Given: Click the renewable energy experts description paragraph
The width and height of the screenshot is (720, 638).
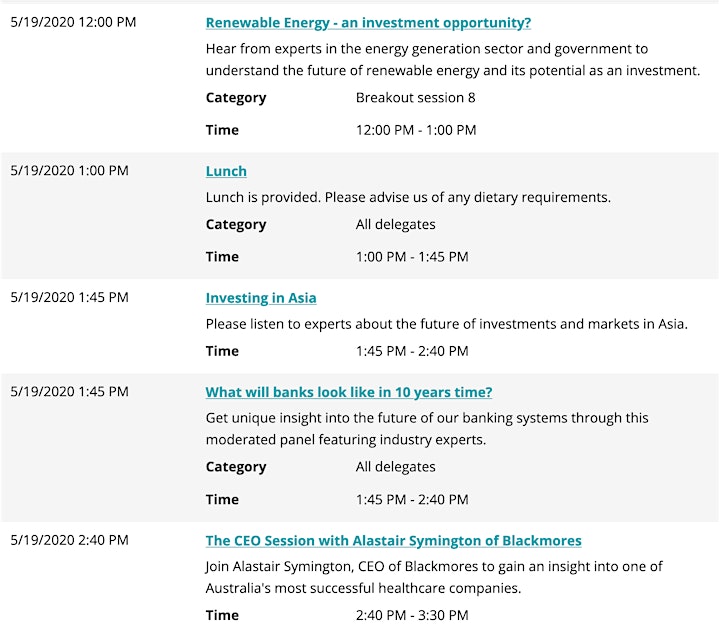Looking at the screenshot, I should tap(453, 60).
